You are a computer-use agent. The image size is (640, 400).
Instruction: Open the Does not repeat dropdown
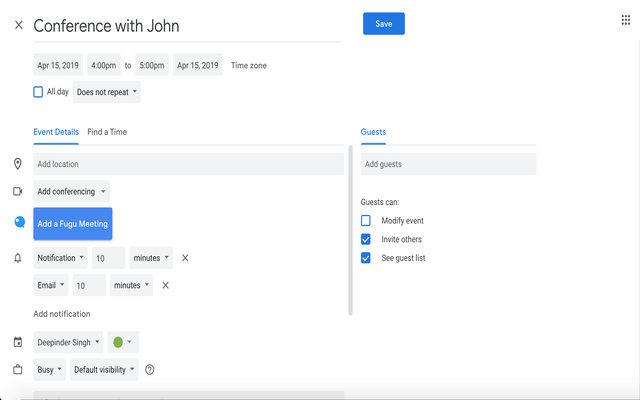107,92
